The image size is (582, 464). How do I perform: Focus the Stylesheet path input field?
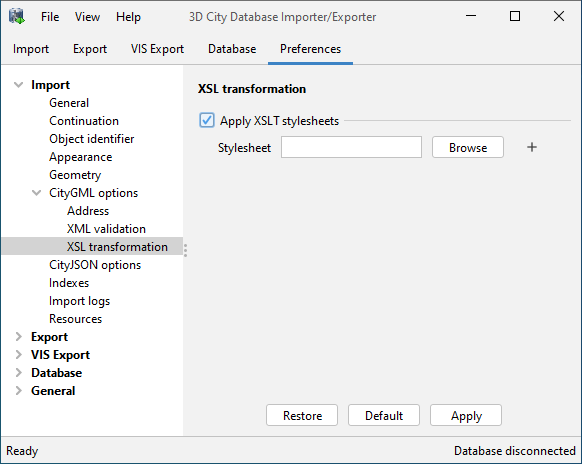click(x=351, y=147)
